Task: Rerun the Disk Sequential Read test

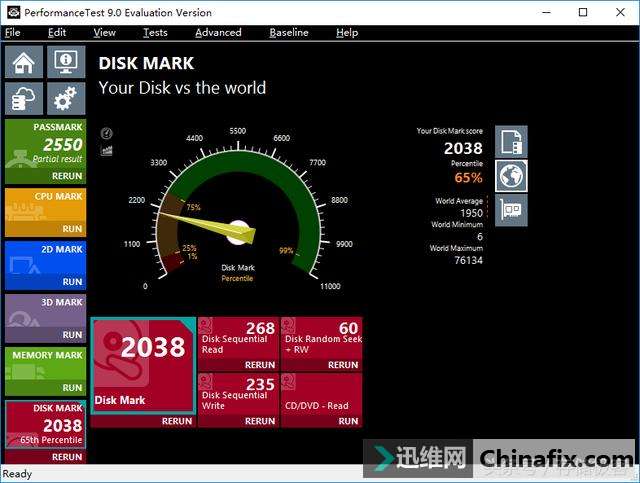Action: pos(260,365)
